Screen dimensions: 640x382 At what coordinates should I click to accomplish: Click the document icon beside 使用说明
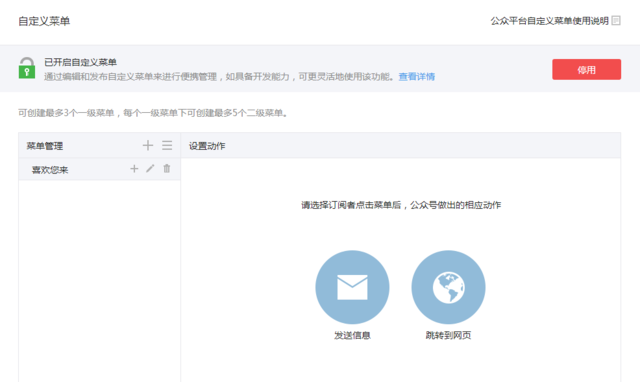coord(616,20)
